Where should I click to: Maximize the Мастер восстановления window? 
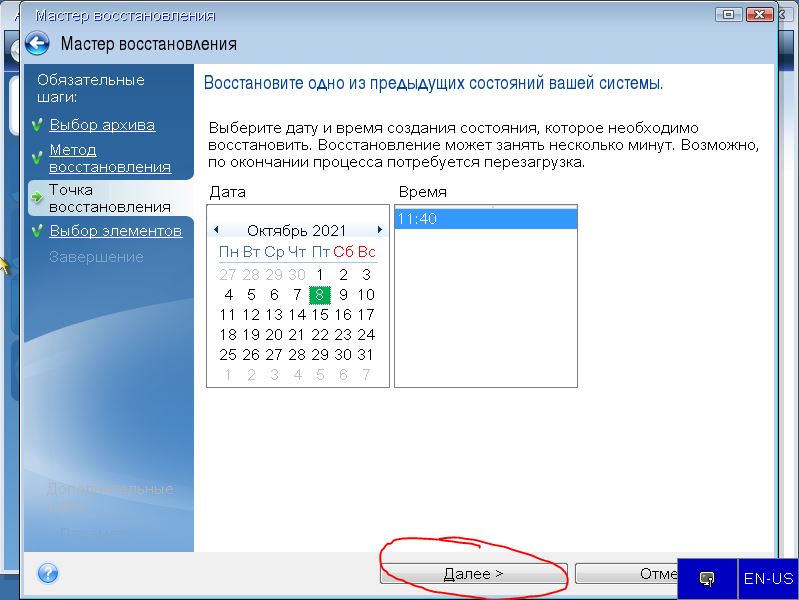coord(727,15)
